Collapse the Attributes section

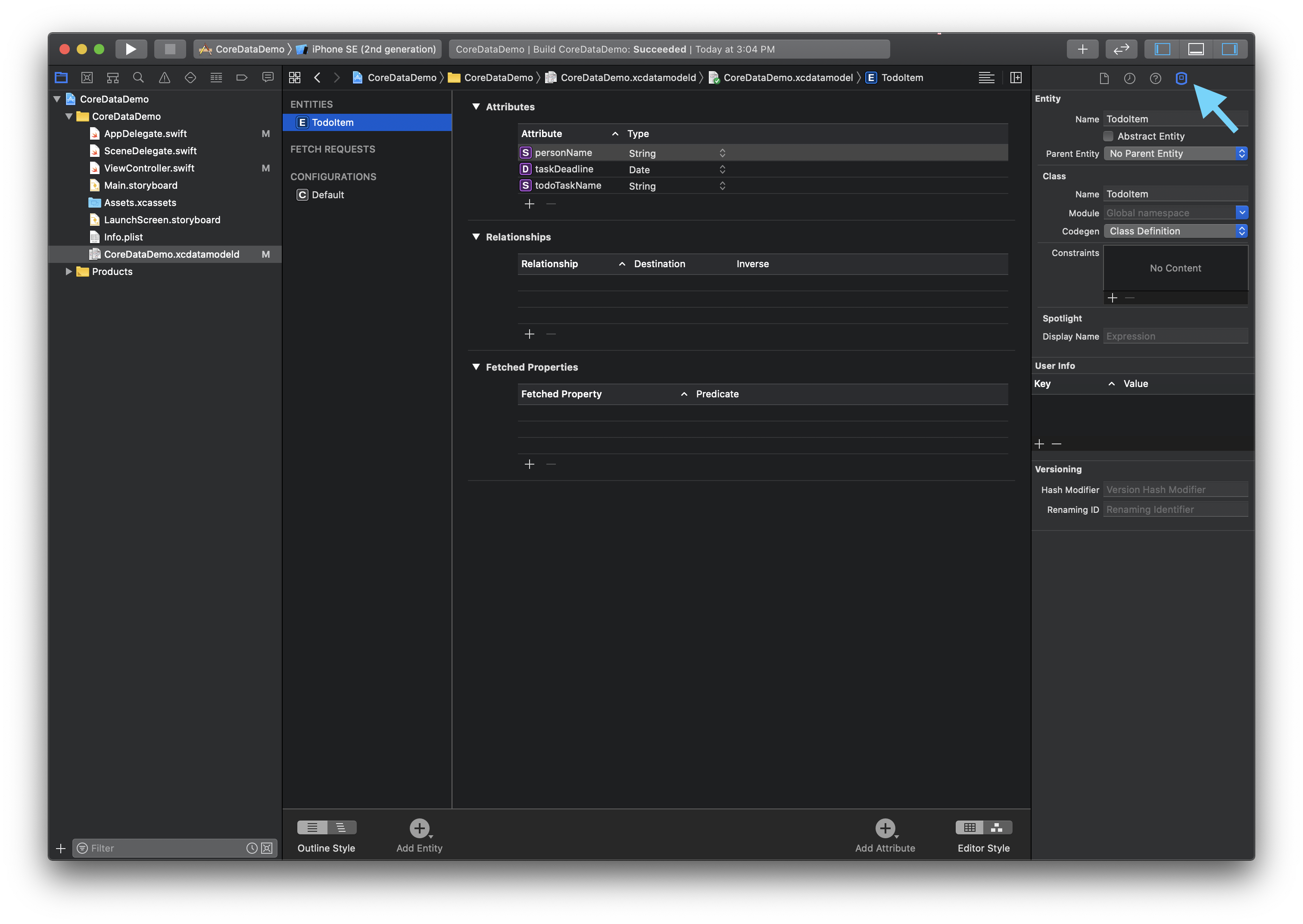(x=476, y=106)
